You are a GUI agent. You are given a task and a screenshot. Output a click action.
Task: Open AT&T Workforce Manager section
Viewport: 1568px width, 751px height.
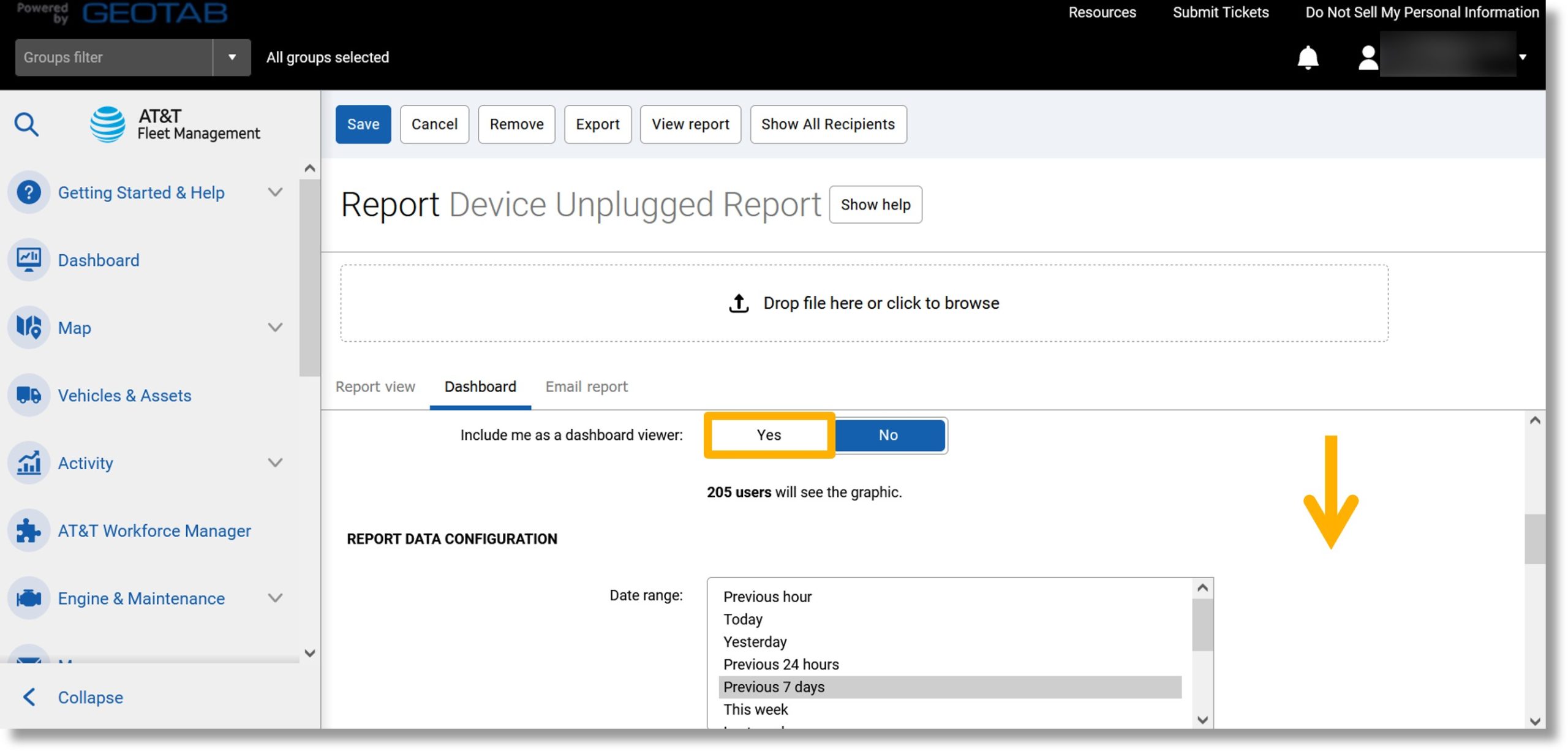(x=155, y=530)
